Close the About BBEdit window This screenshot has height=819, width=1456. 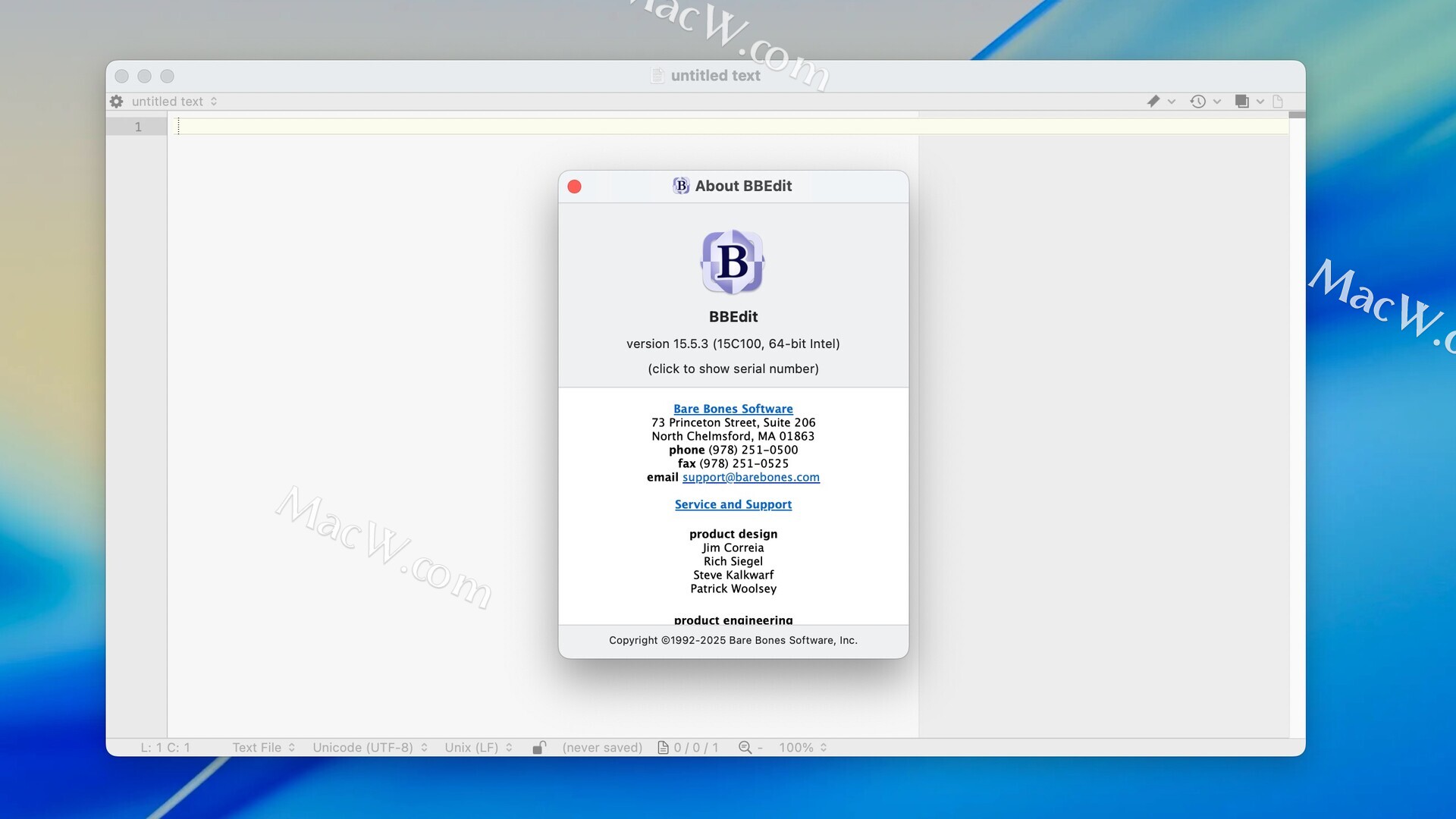point(575,187)
